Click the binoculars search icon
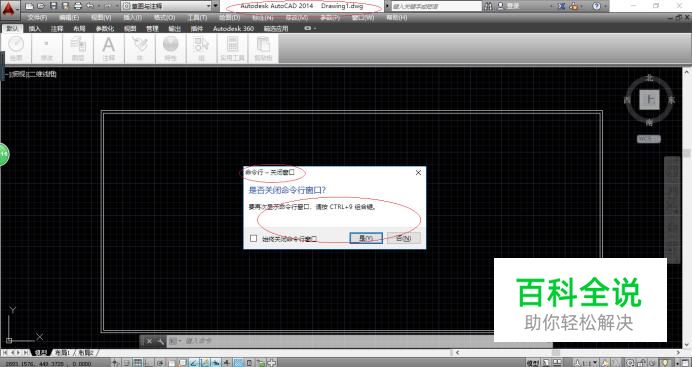This screenshot has height=367, width=692. pos(489,6)
